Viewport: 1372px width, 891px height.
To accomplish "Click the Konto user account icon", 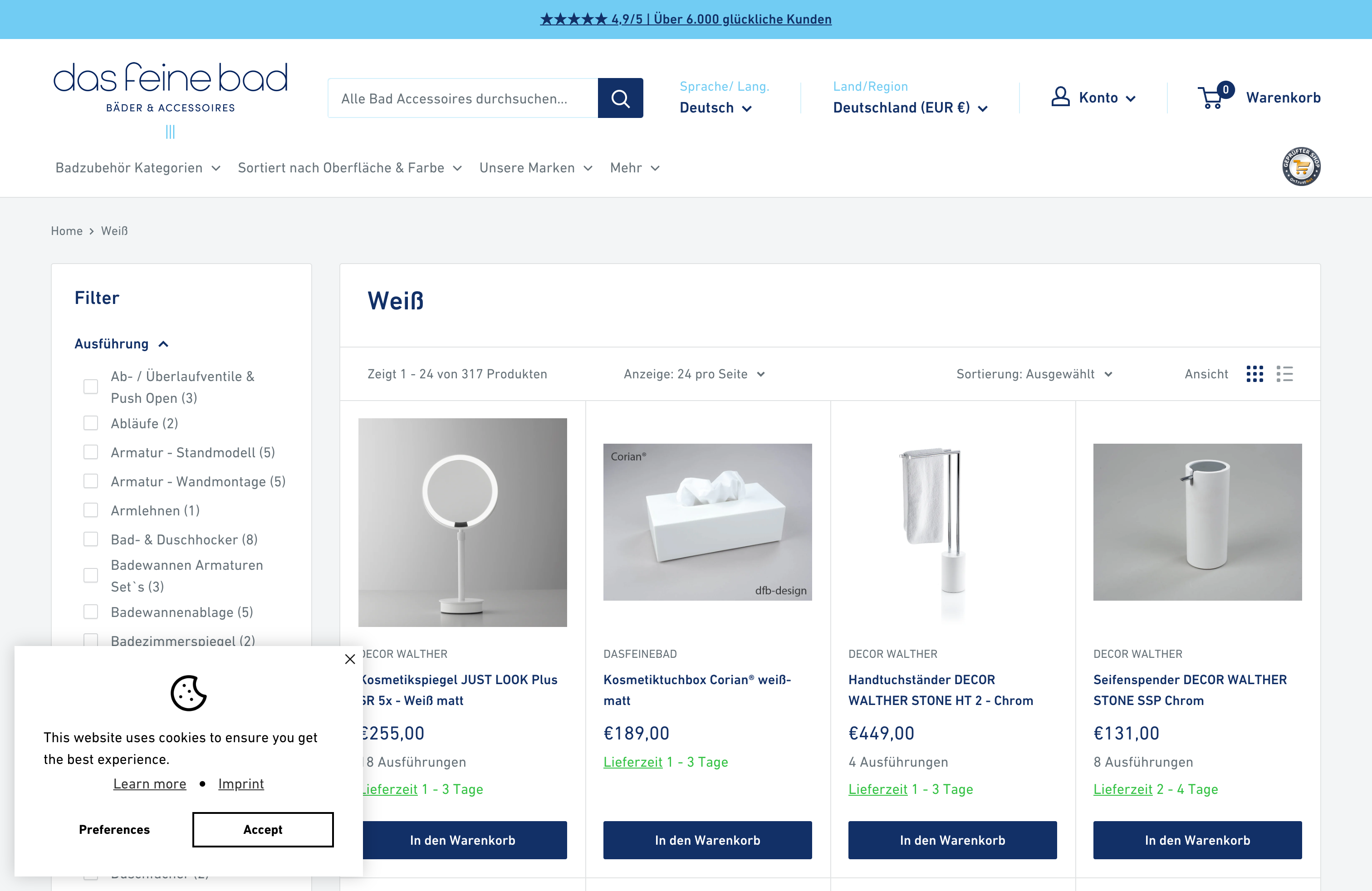I will pos(1060,97).
